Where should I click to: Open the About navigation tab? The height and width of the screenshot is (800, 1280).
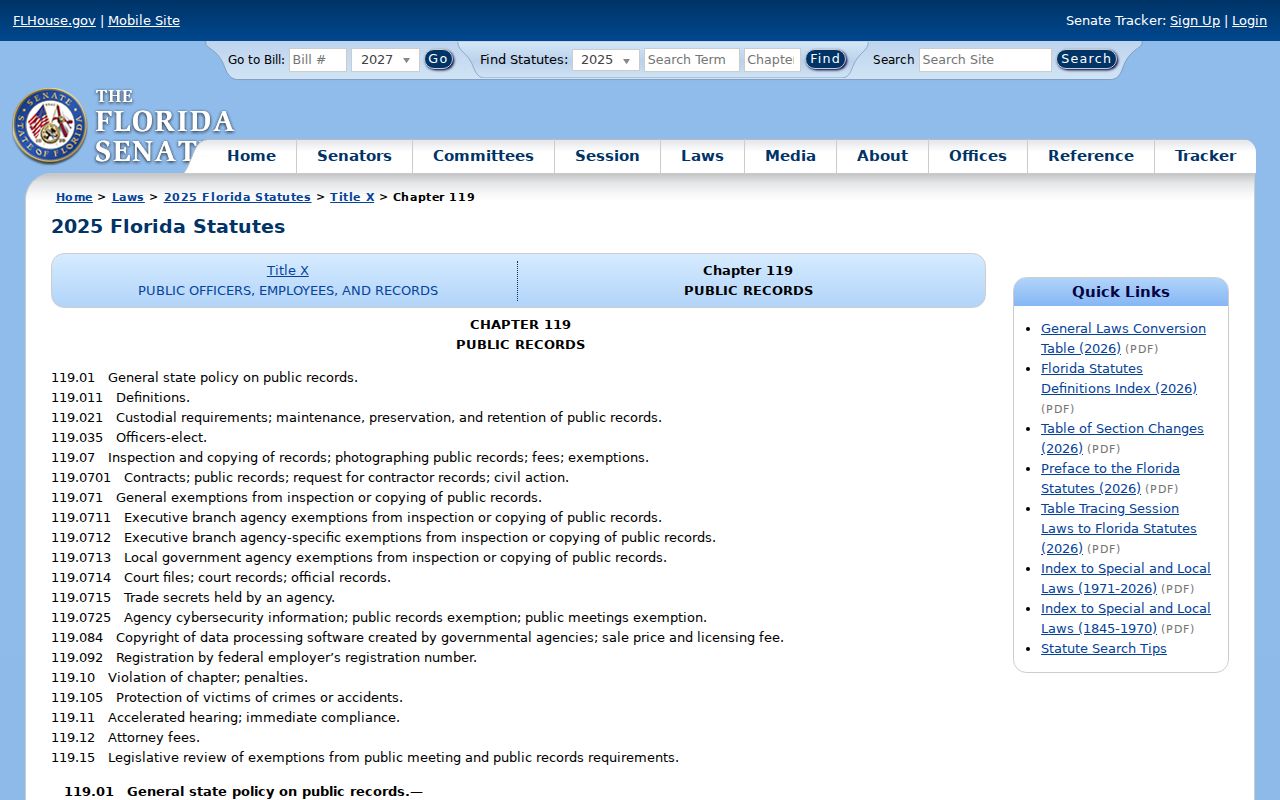coord(882,156)
